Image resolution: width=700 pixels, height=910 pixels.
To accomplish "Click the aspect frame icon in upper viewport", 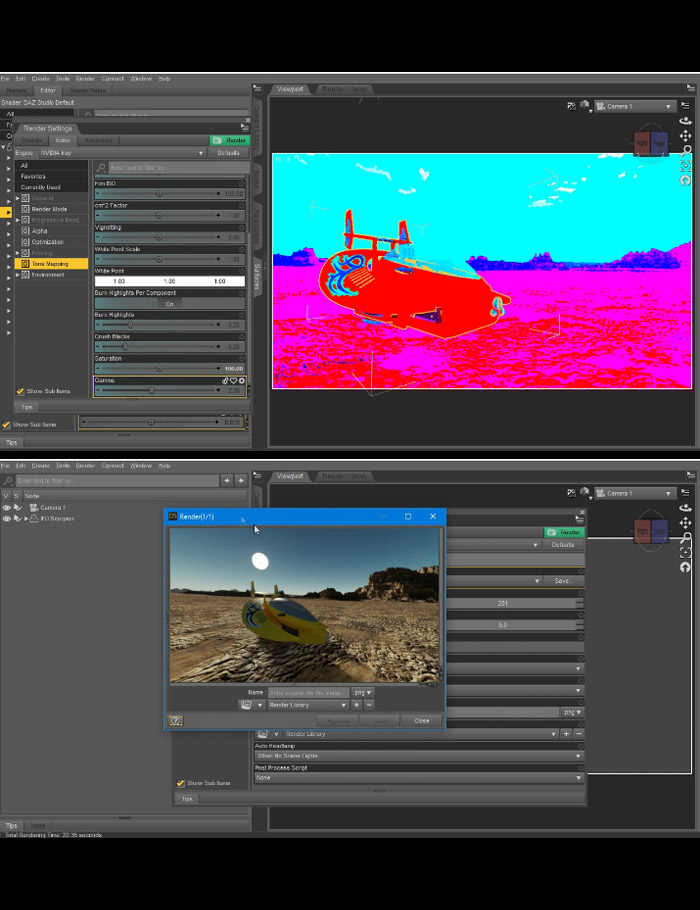I will coord(571,106).
